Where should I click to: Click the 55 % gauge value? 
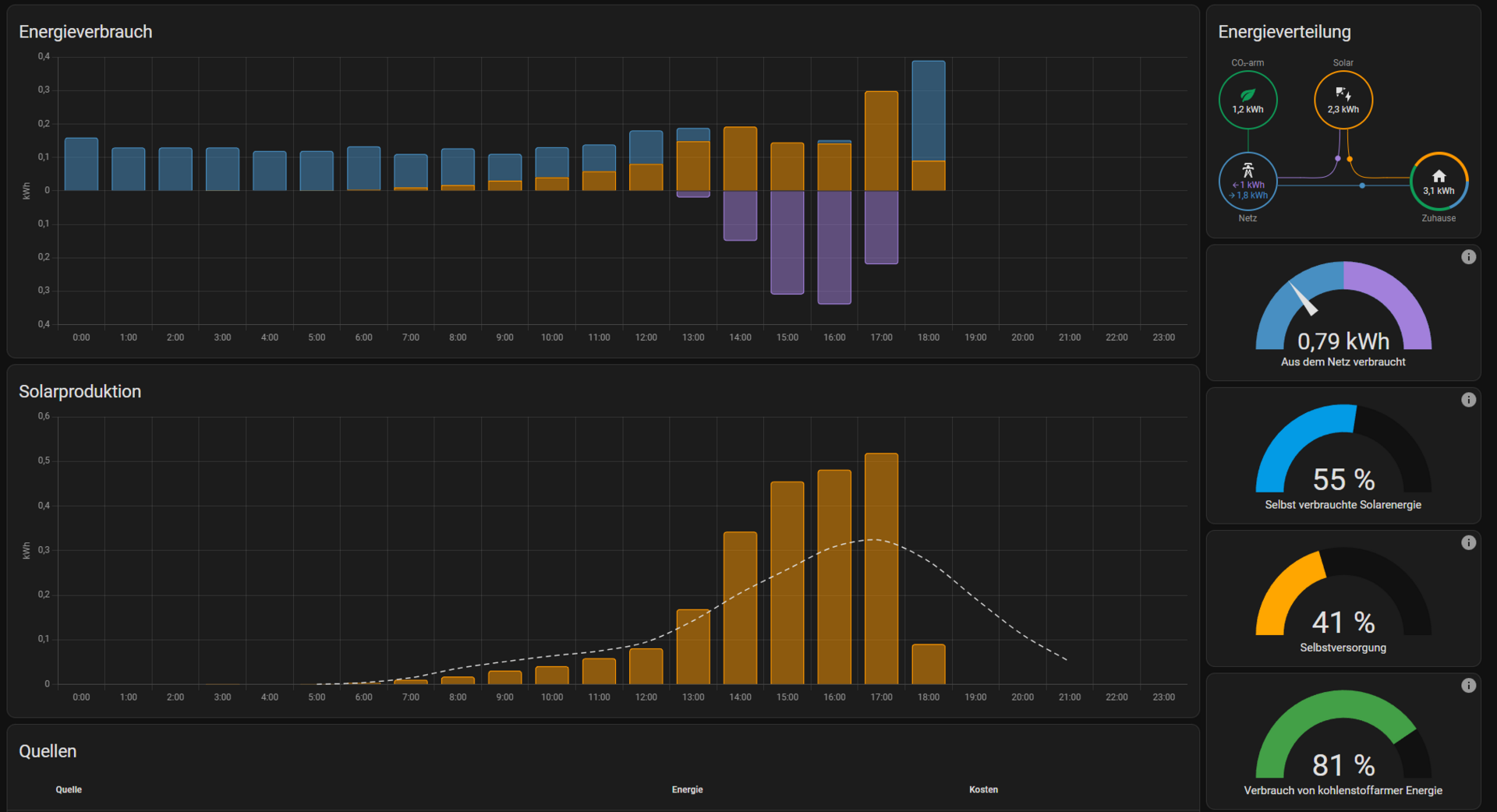[x=1343, y=479]
